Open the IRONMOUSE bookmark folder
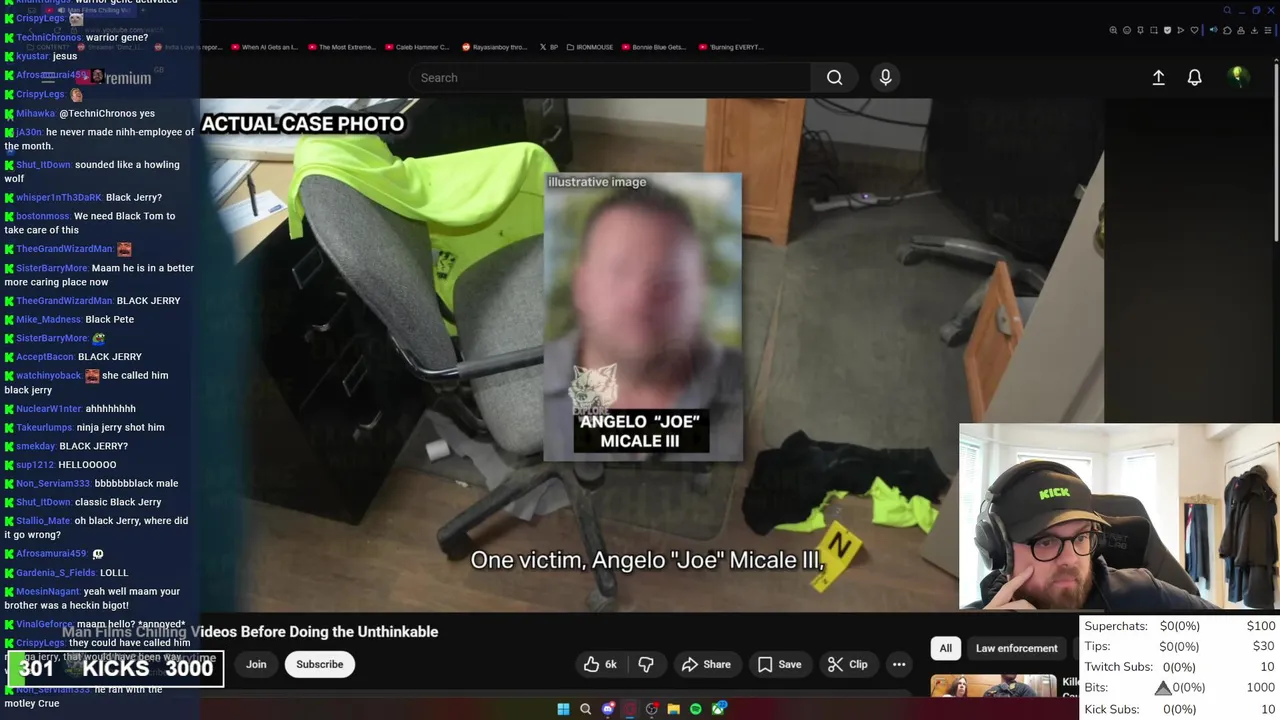1280x720 pixels. pyautogui.click(x=591, y=47)
